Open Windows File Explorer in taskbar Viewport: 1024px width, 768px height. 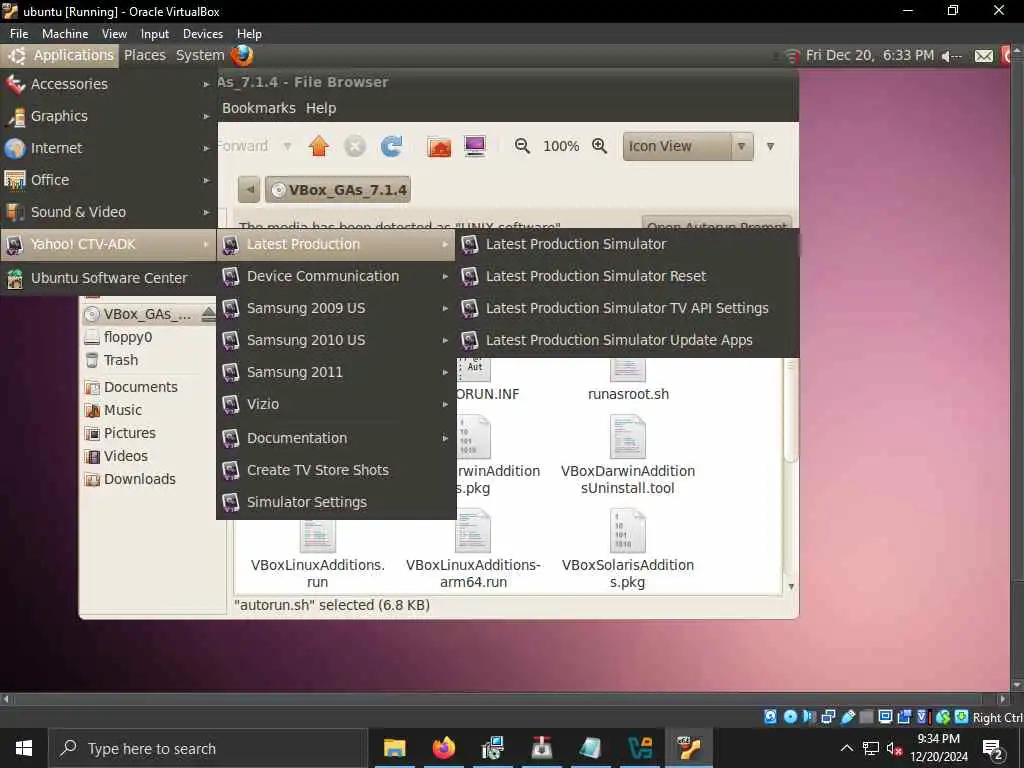(x=394, y=748)
